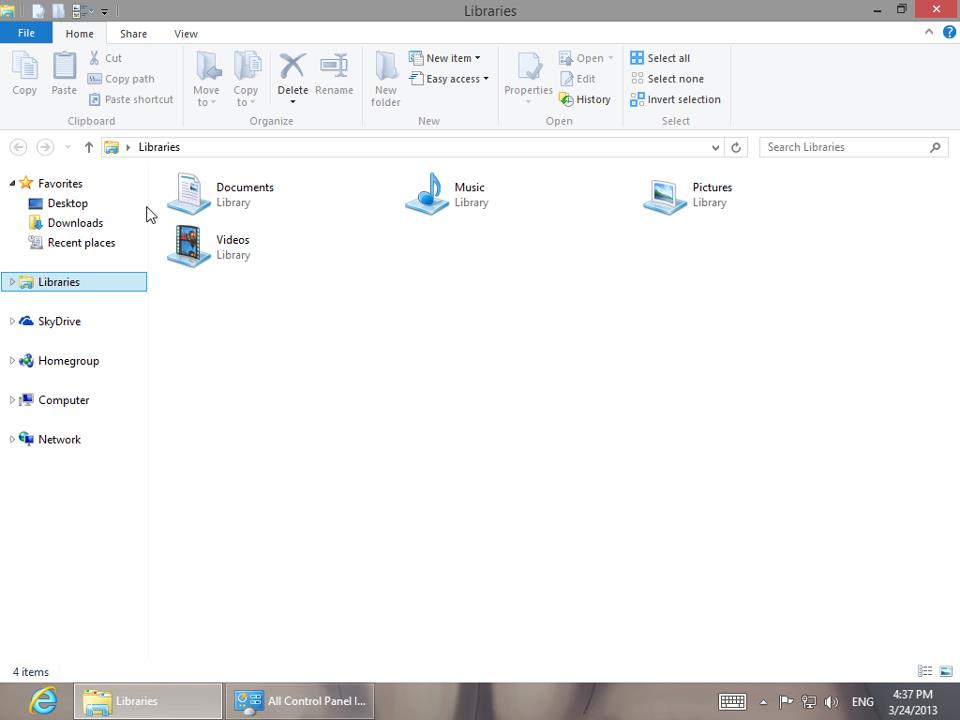Expand the Homegroup tree node arrow
The height and width of the screenshot is (720, 960).
(x=12, y=361)
